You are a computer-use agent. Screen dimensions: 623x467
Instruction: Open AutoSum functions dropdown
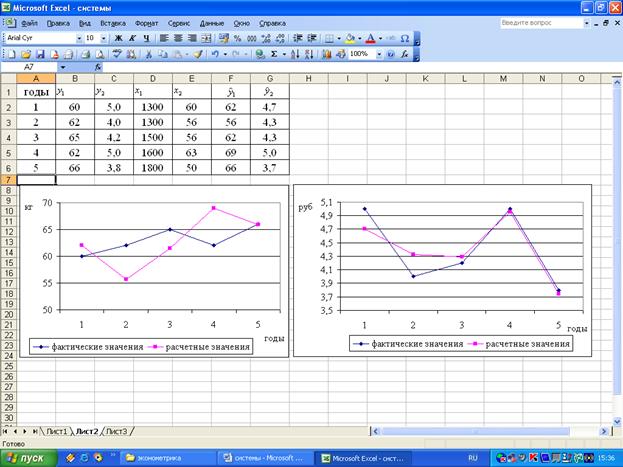coord(284,54)
